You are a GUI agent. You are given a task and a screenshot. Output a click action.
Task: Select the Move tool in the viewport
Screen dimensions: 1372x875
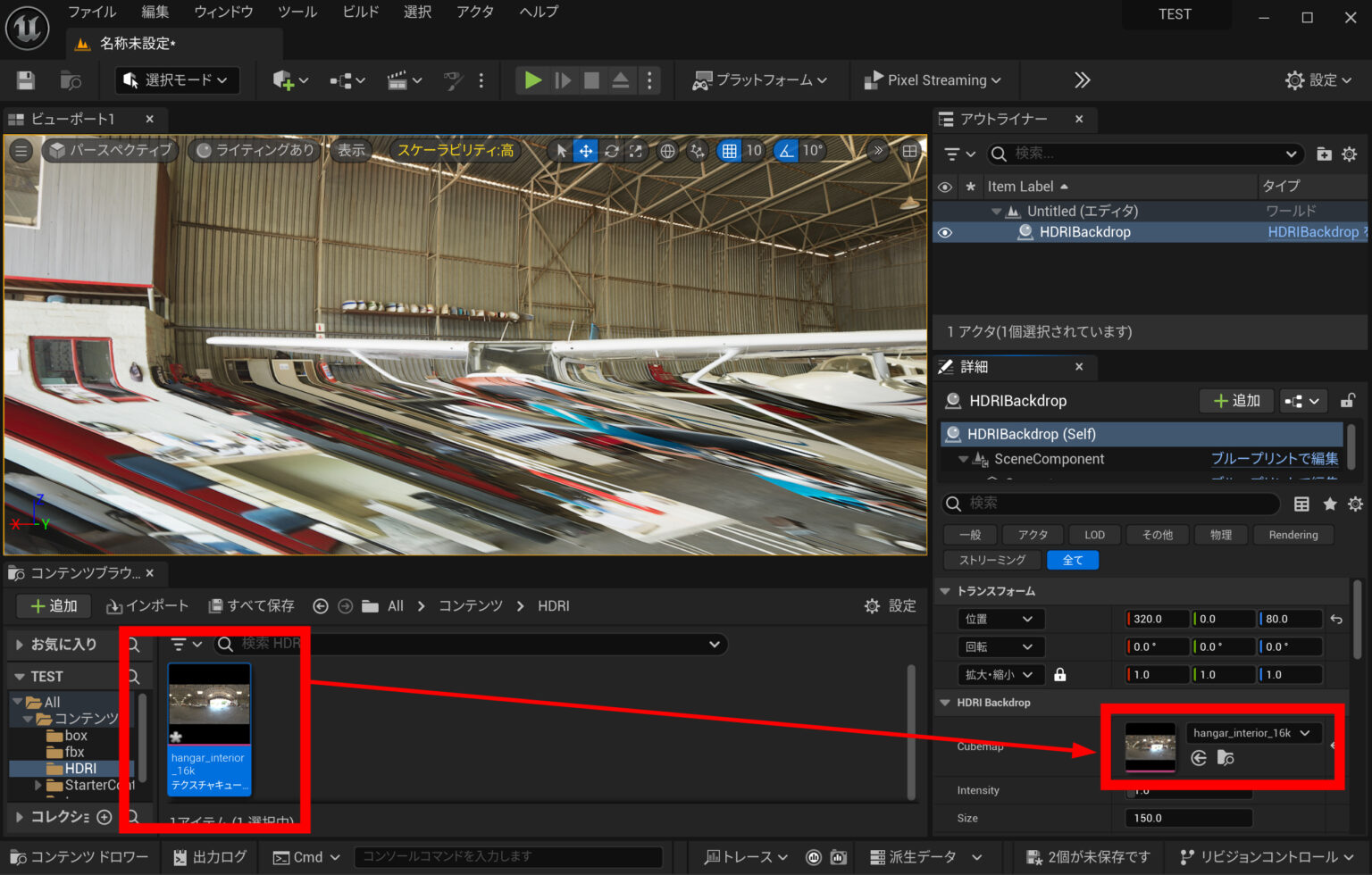(x=586, y=150)
